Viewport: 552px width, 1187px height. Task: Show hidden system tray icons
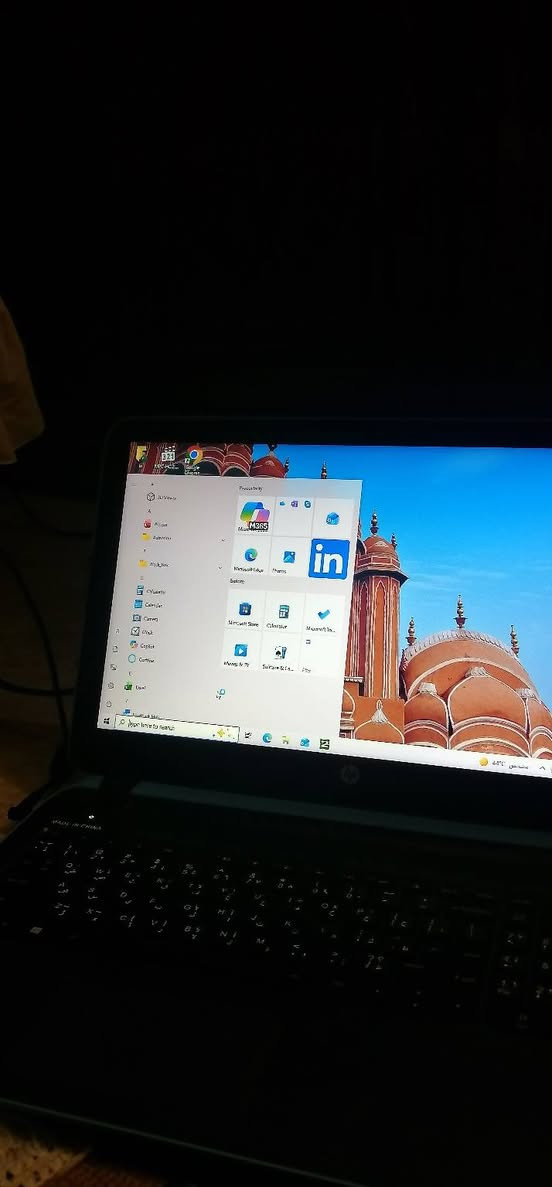[x=541, y=768]
